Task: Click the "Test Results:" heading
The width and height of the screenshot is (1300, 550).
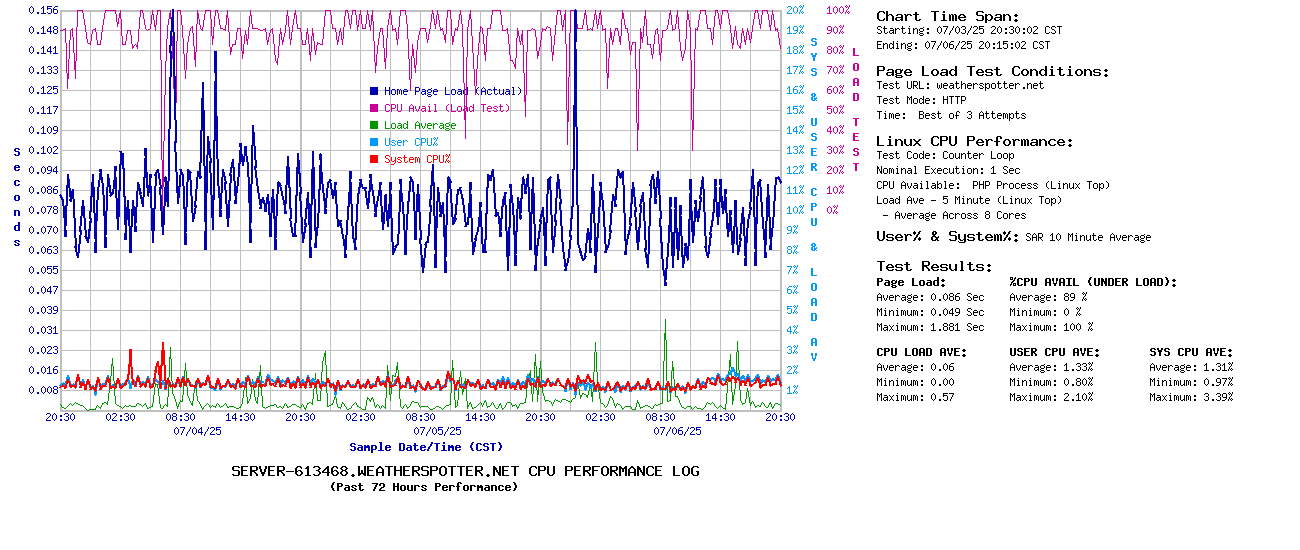Action: coord(934,266)
